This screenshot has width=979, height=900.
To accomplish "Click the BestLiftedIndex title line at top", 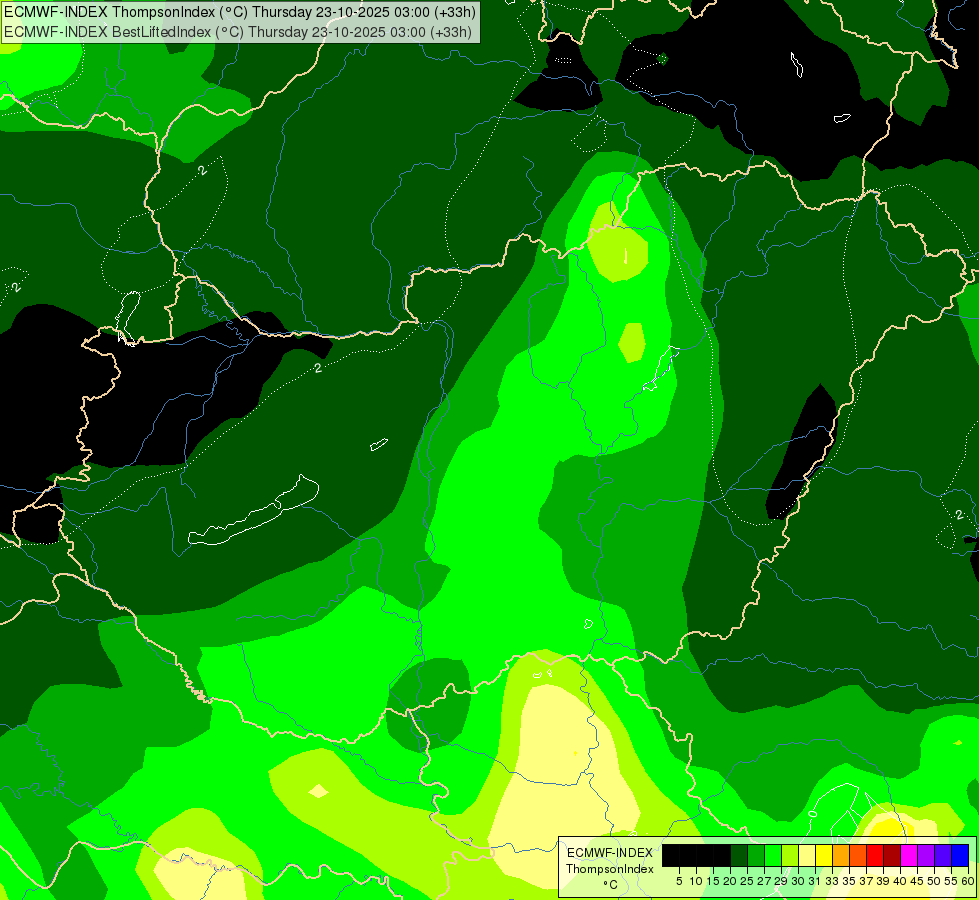I will click(238, 32).
